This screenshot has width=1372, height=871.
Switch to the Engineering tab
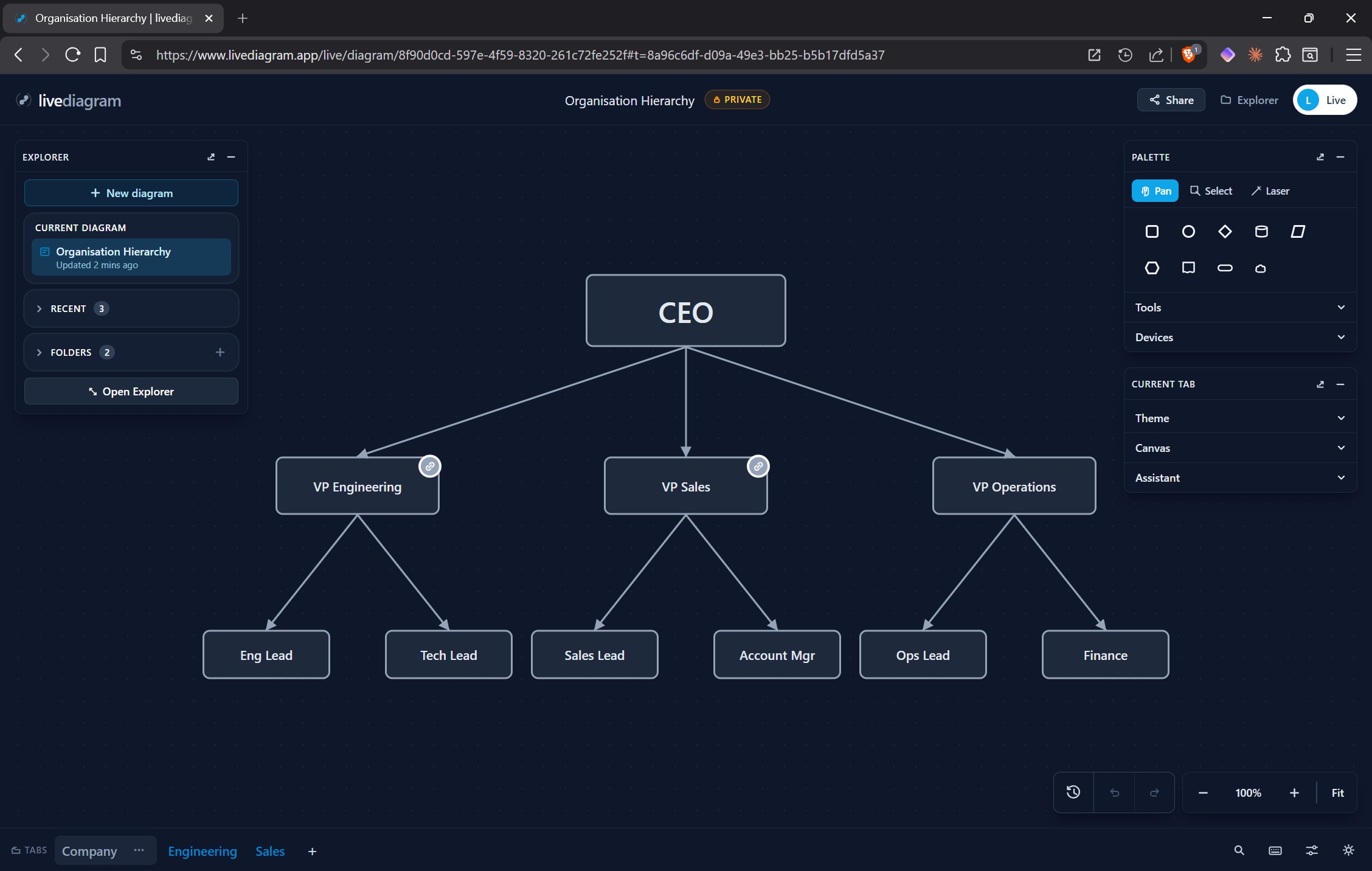click(203, 851)
